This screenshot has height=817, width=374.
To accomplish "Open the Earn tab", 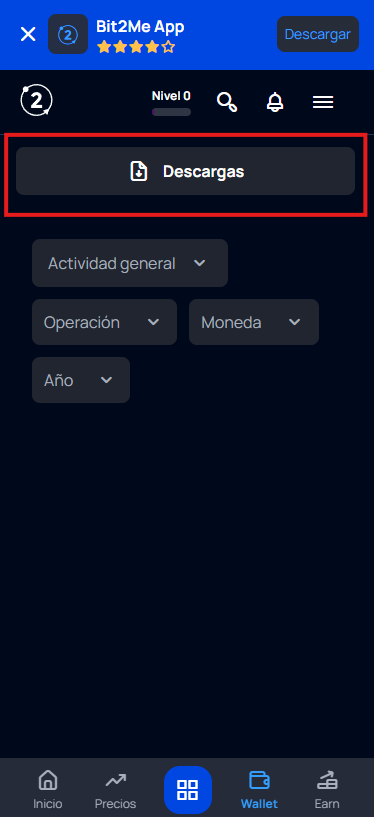I will point(327,790).
